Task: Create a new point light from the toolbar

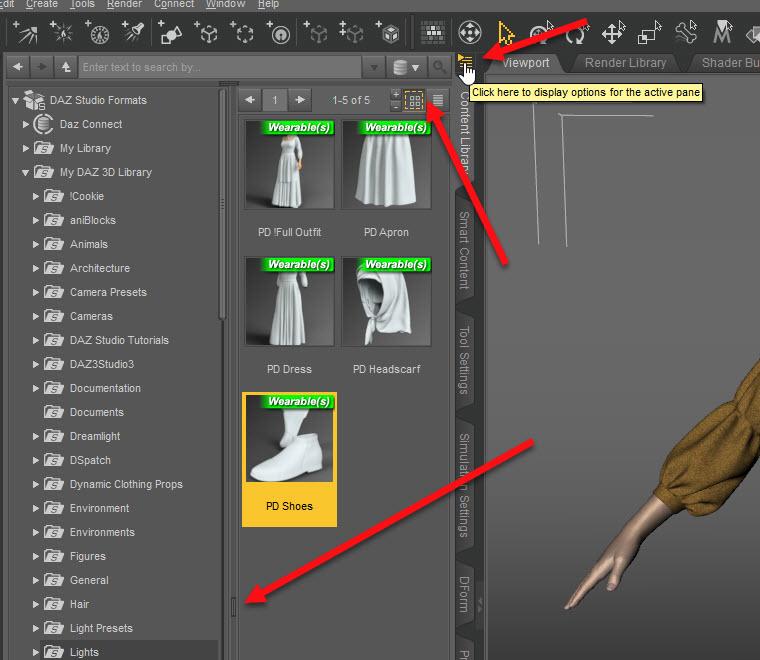Action: [x=62, y=33]
